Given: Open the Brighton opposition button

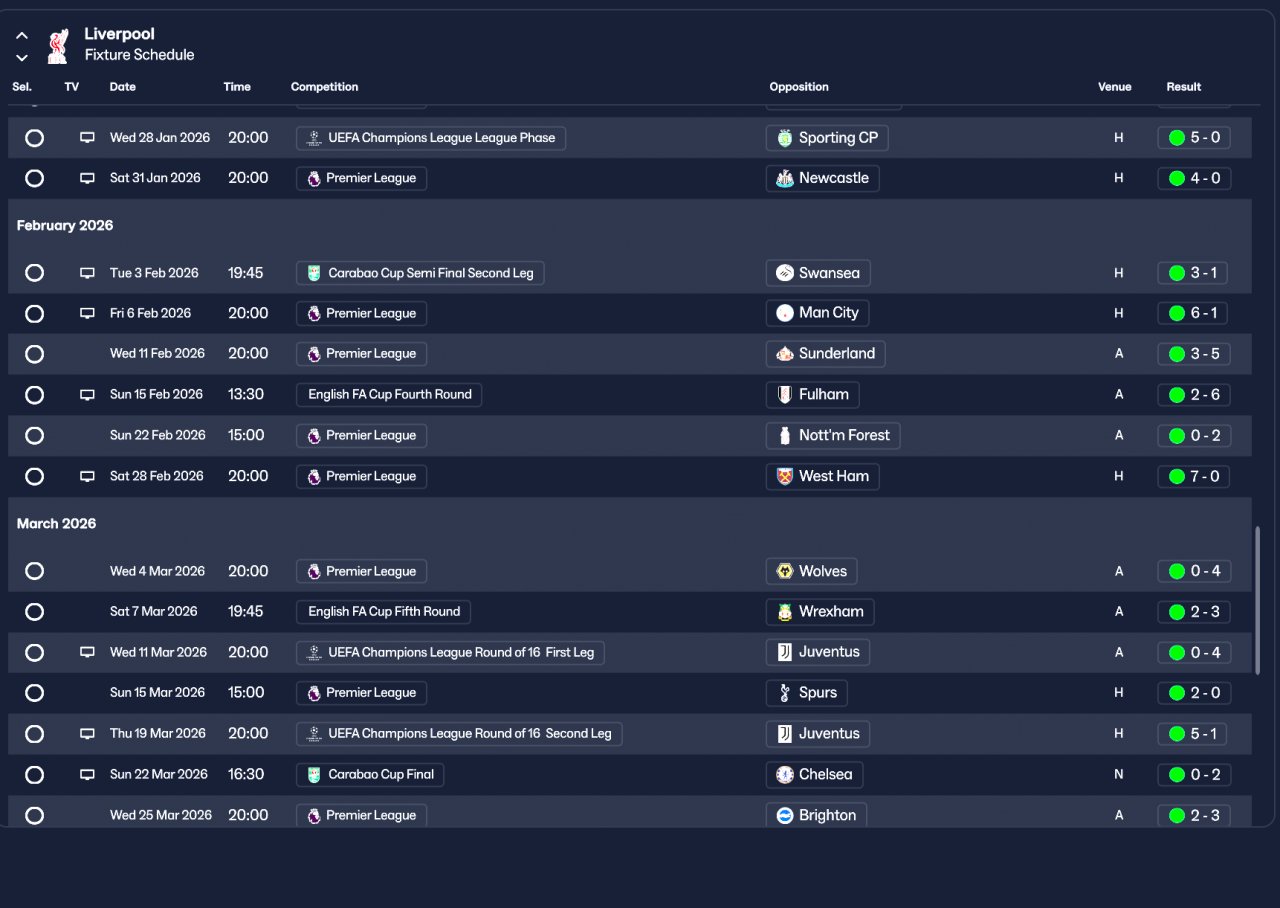Looking at the screenshot, I should (817, 814).
